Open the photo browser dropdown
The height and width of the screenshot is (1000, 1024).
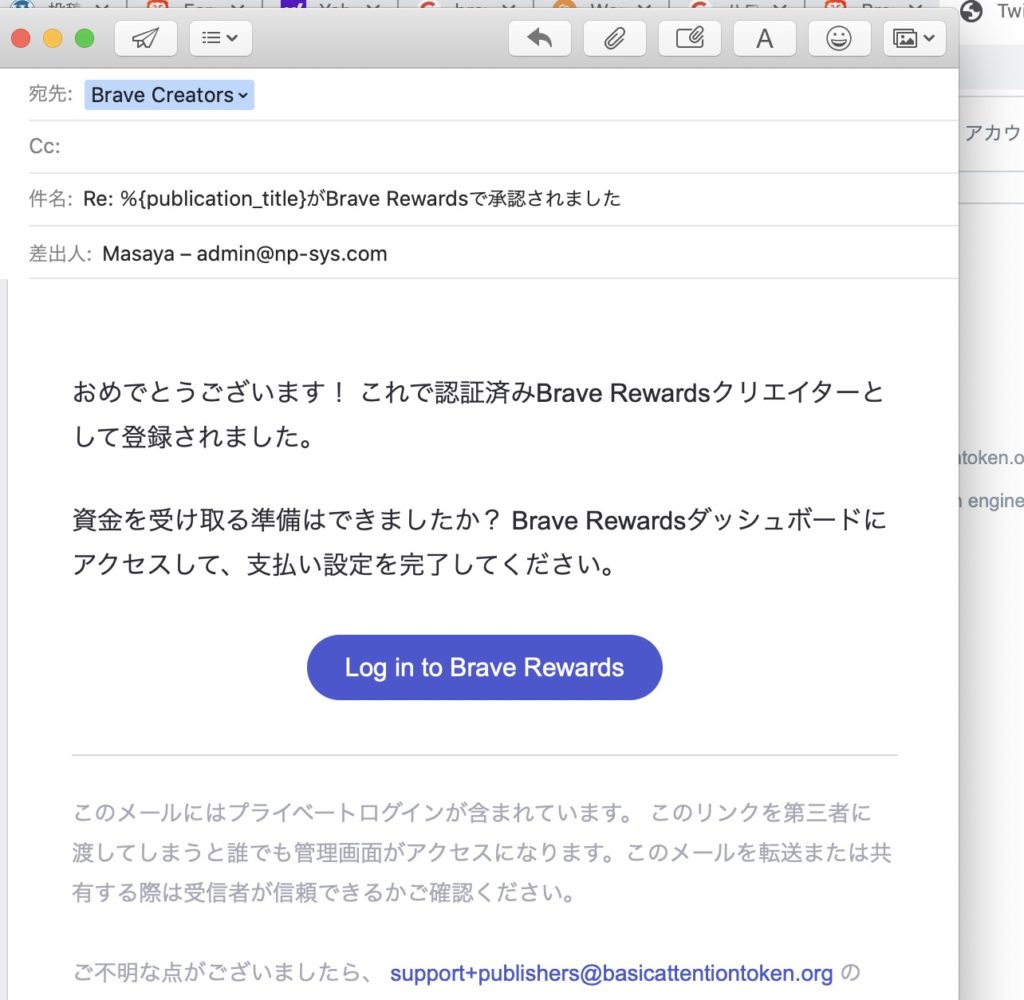pyautogui.click(x=914, y=39)
